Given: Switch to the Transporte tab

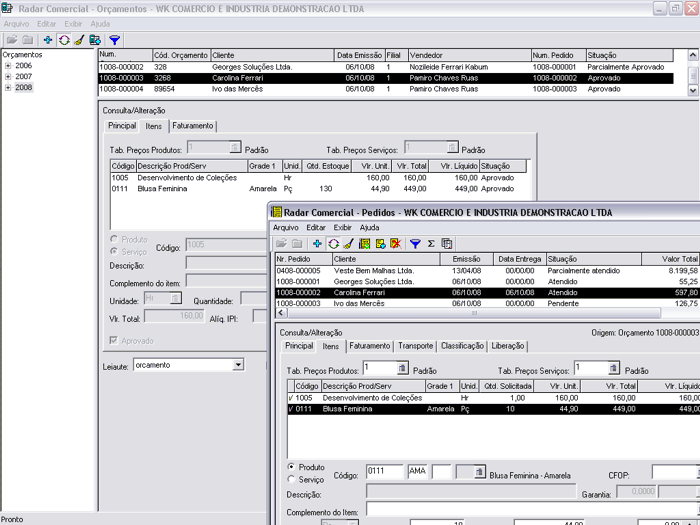Looking at the screenshot, I should pos(415,346).
